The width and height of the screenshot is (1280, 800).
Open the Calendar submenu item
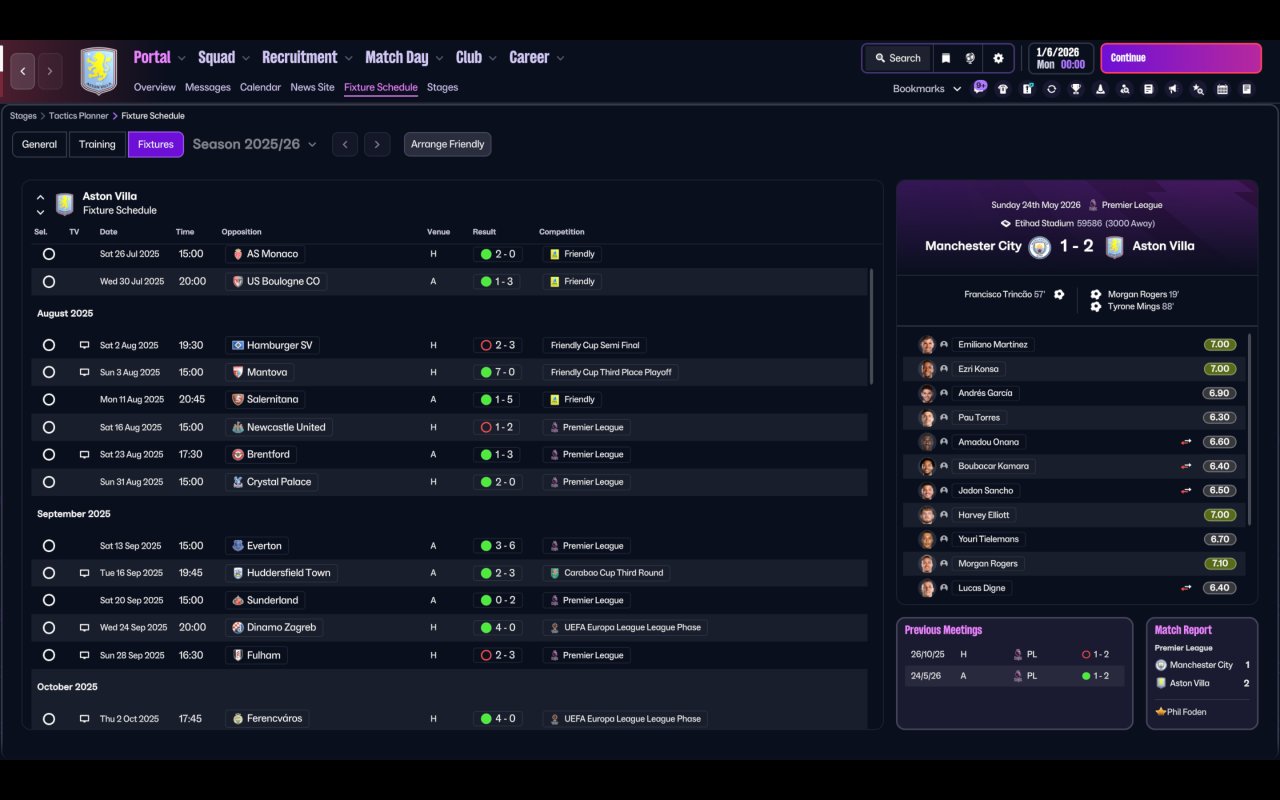[260, 87]
